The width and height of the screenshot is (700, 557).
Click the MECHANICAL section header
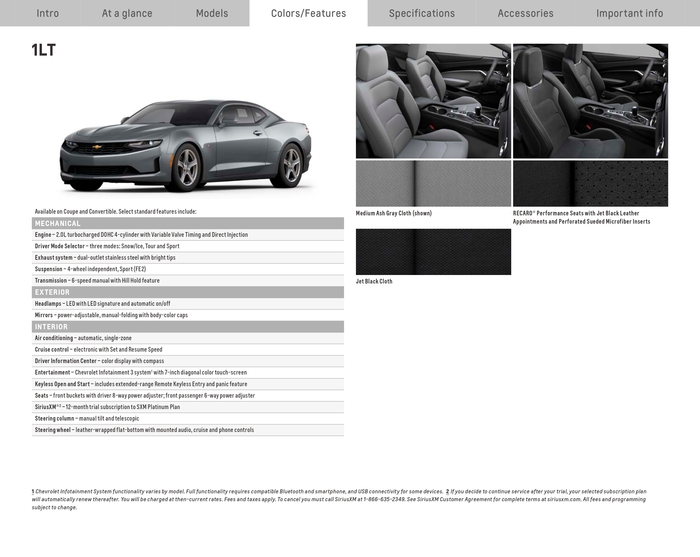click(188, 223)
